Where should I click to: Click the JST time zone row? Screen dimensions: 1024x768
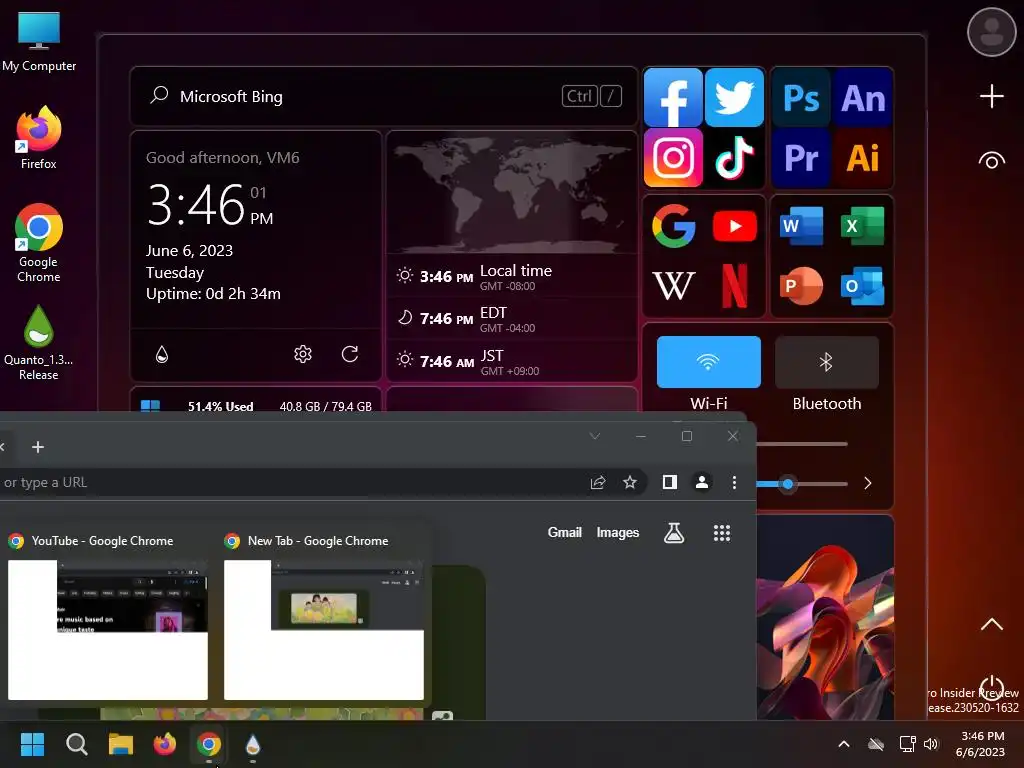(511, 361)
